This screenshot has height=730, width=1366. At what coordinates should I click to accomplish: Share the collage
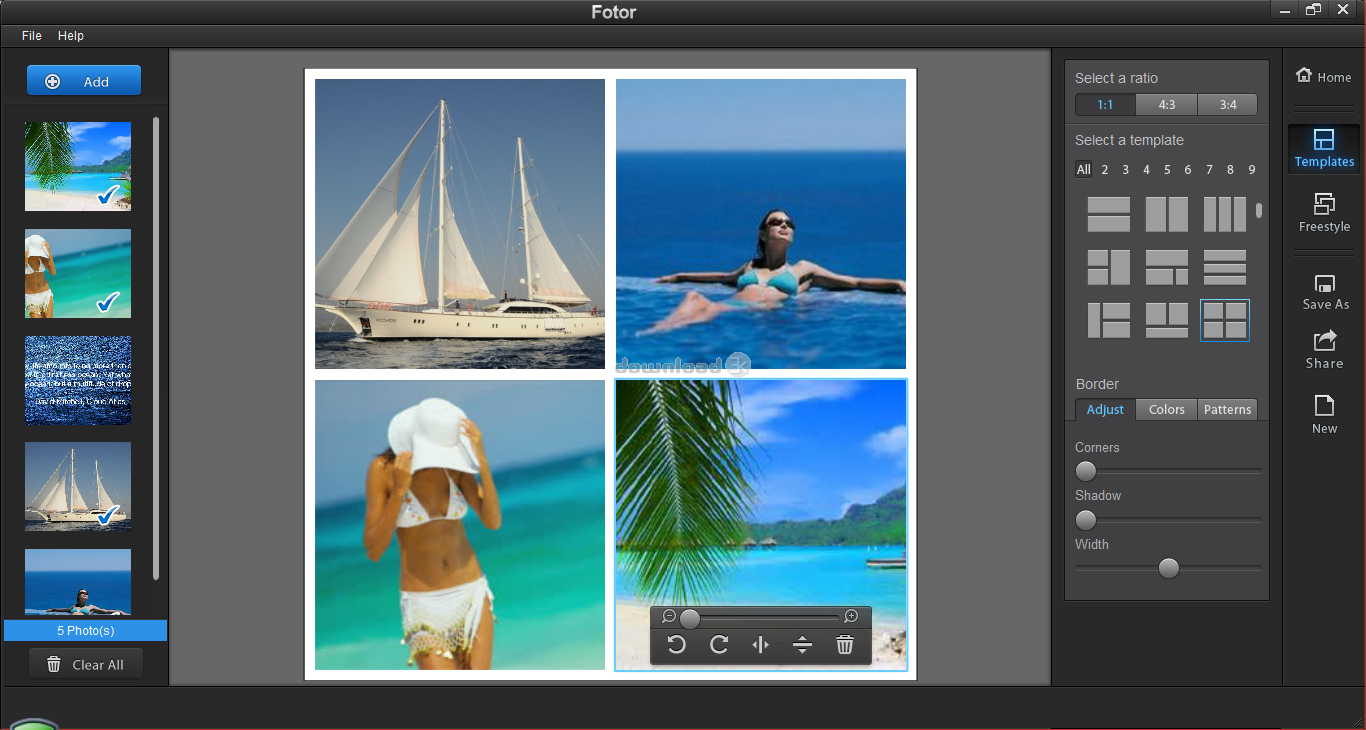[1324, 350]
